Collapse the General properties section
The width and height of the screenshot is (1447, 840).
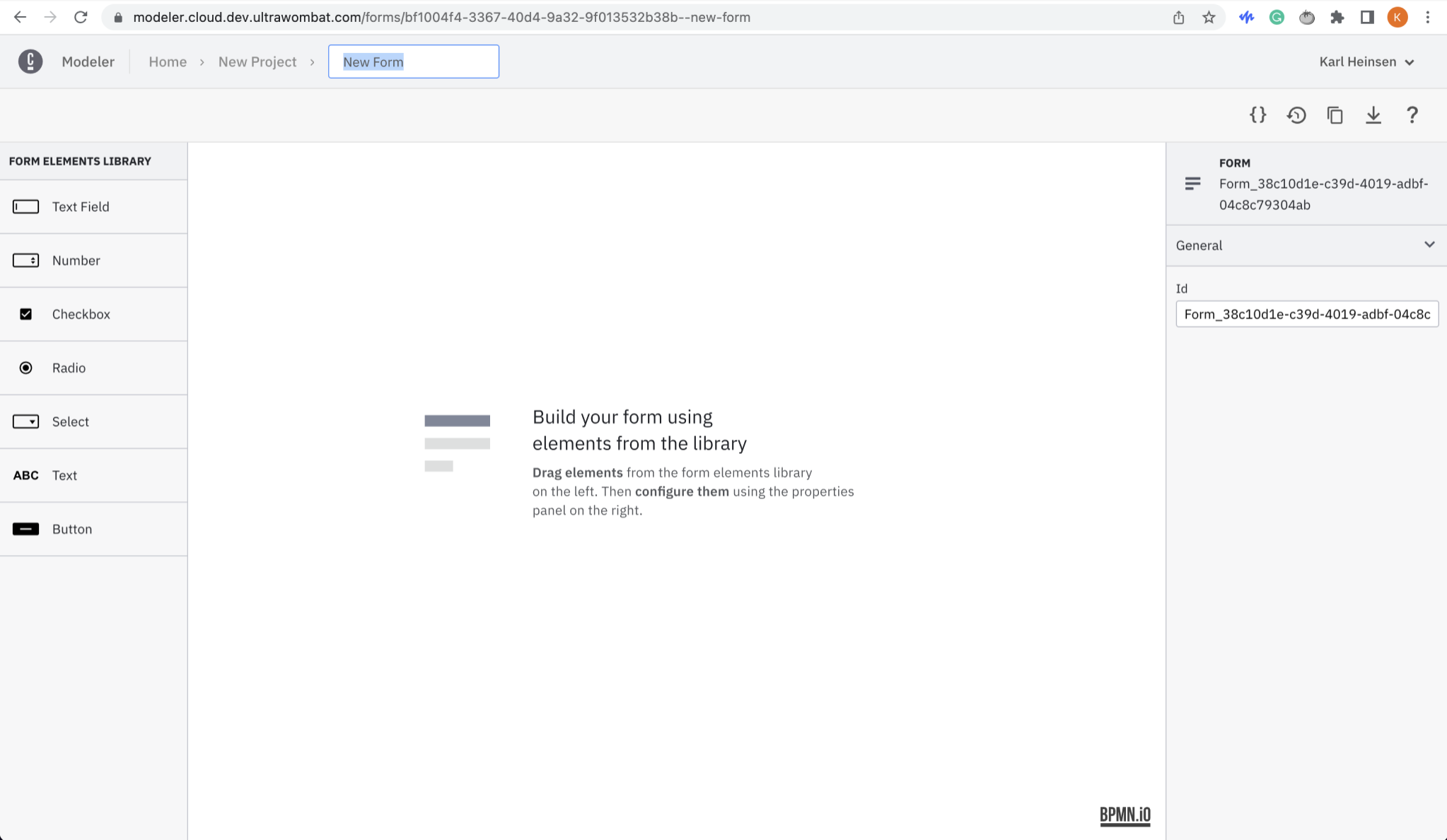[1429, 245]
